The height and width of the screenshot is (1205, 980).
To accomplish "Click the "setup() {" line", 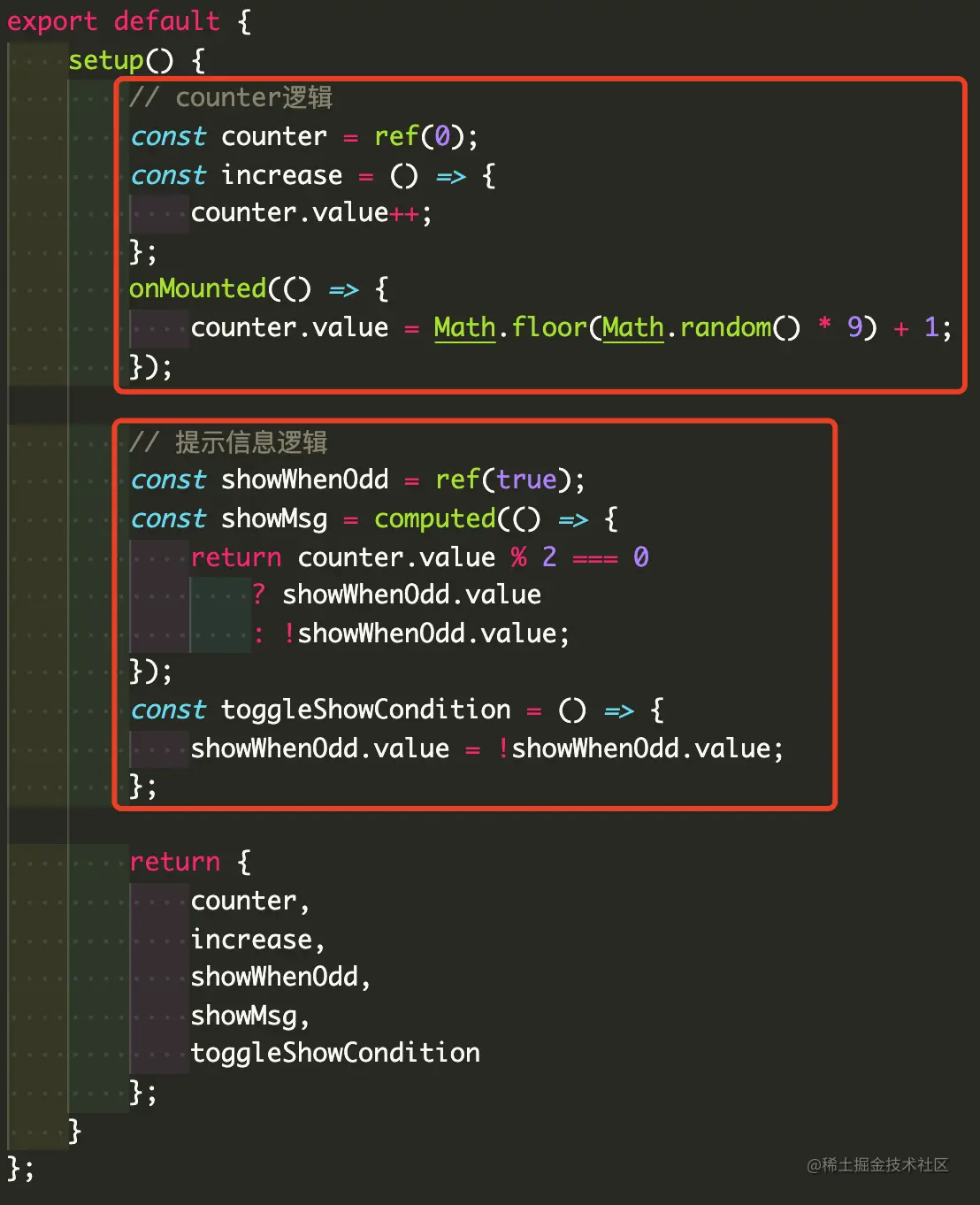I will (x=137, y=60).
